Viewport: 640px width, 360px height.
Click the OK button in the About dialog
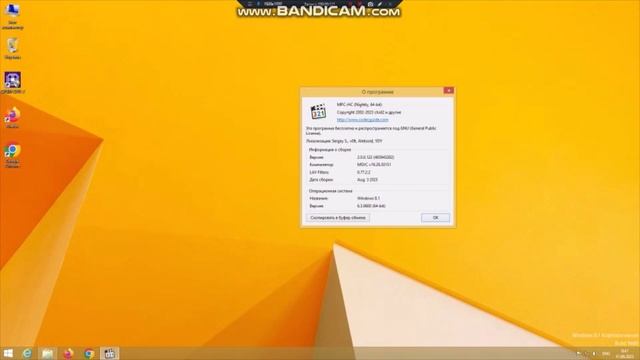pyautogui.click(x=435, y=218)
